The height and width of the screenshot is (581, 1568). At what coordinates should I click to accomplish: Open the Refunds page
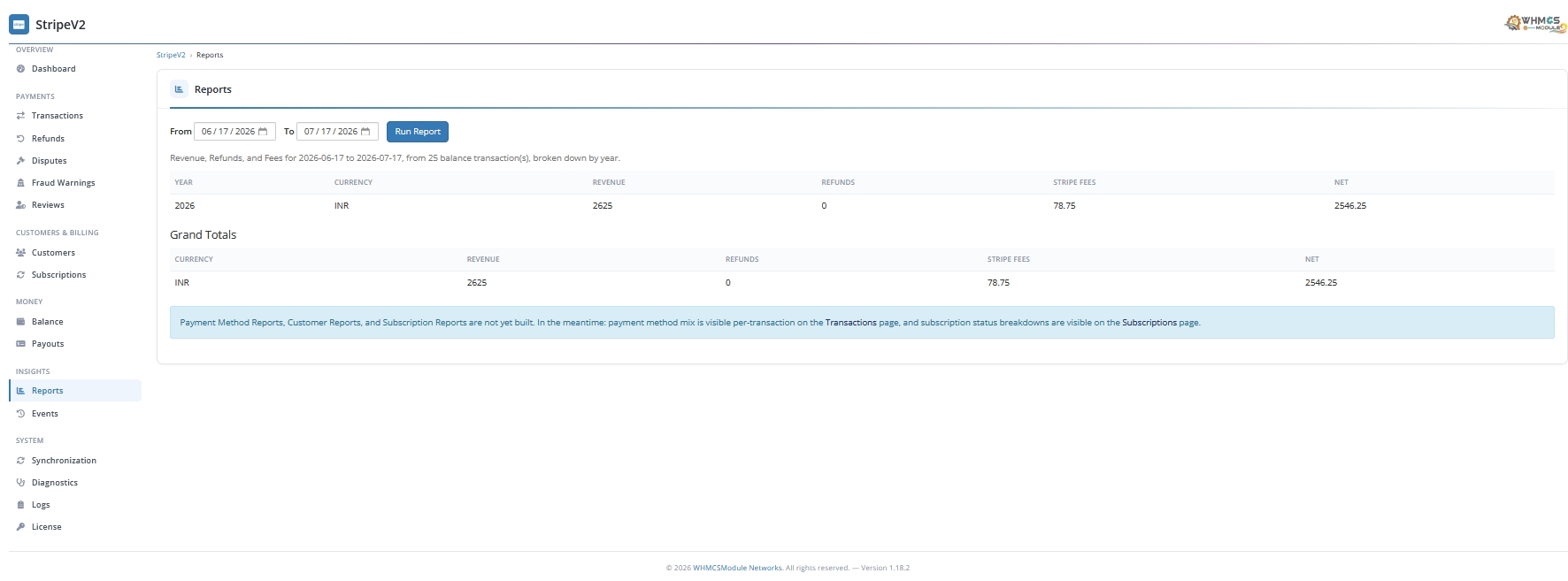75,139
